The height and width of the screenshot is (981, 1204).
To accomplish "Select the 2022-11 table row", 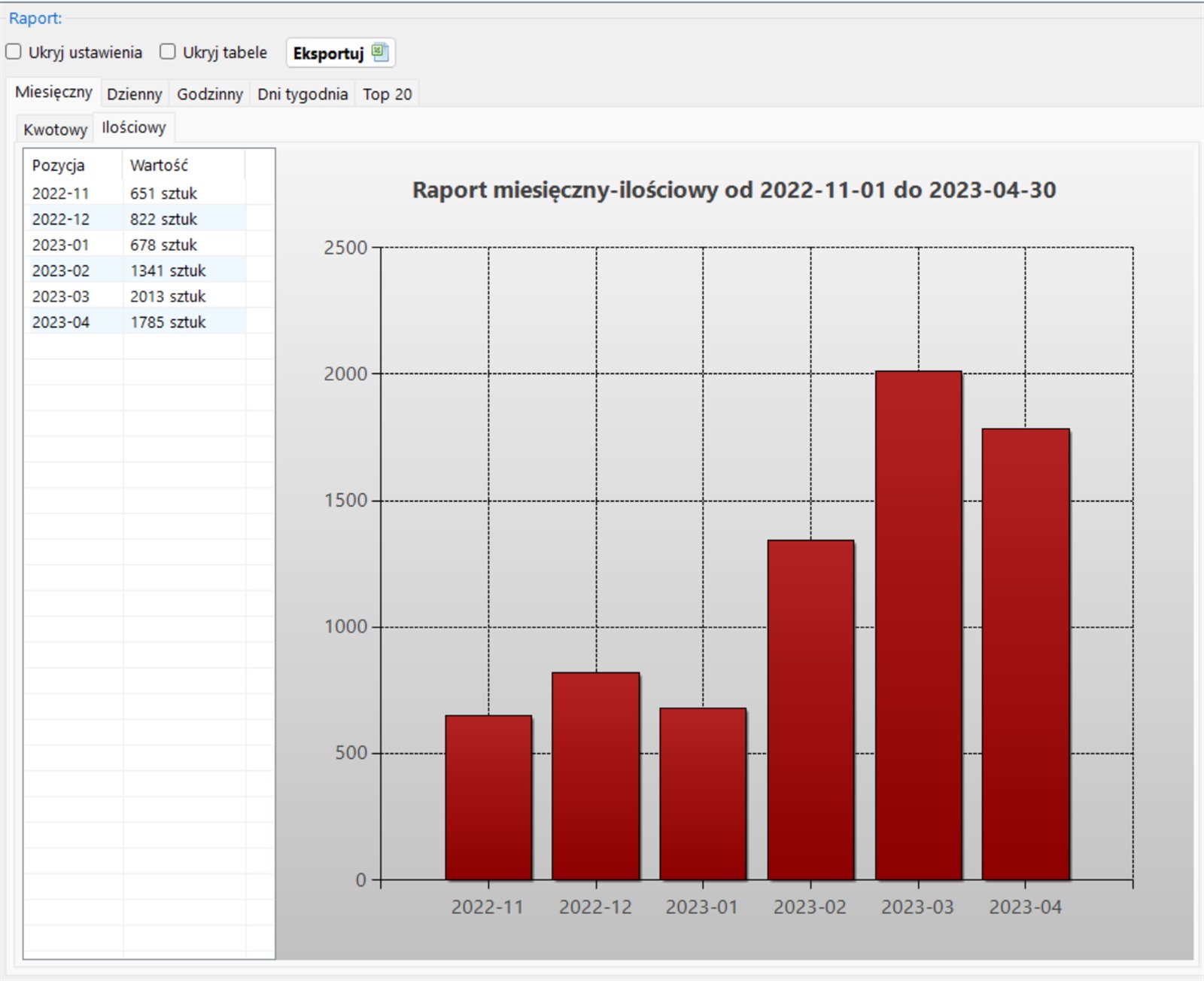I will pyautogui.click(x=61, y=193).
